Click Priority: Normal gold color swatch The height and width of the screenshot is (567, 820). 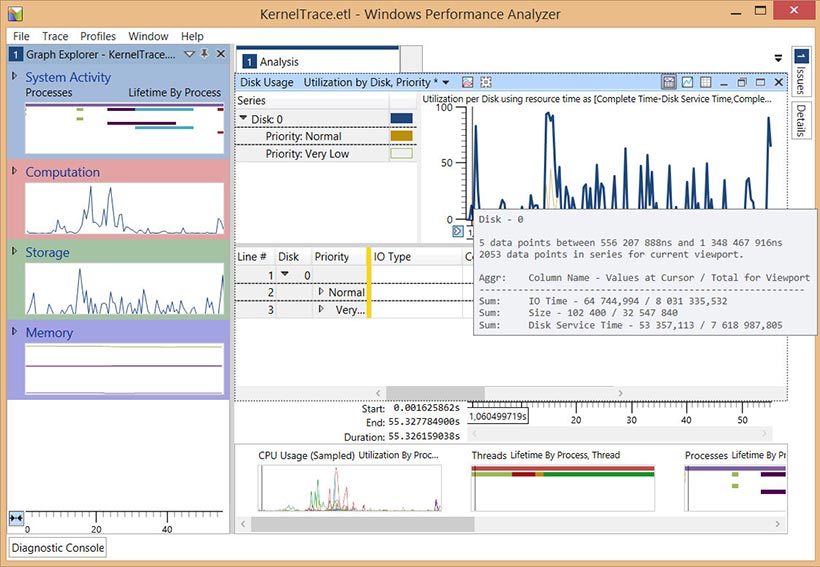(x=401, y=136)
